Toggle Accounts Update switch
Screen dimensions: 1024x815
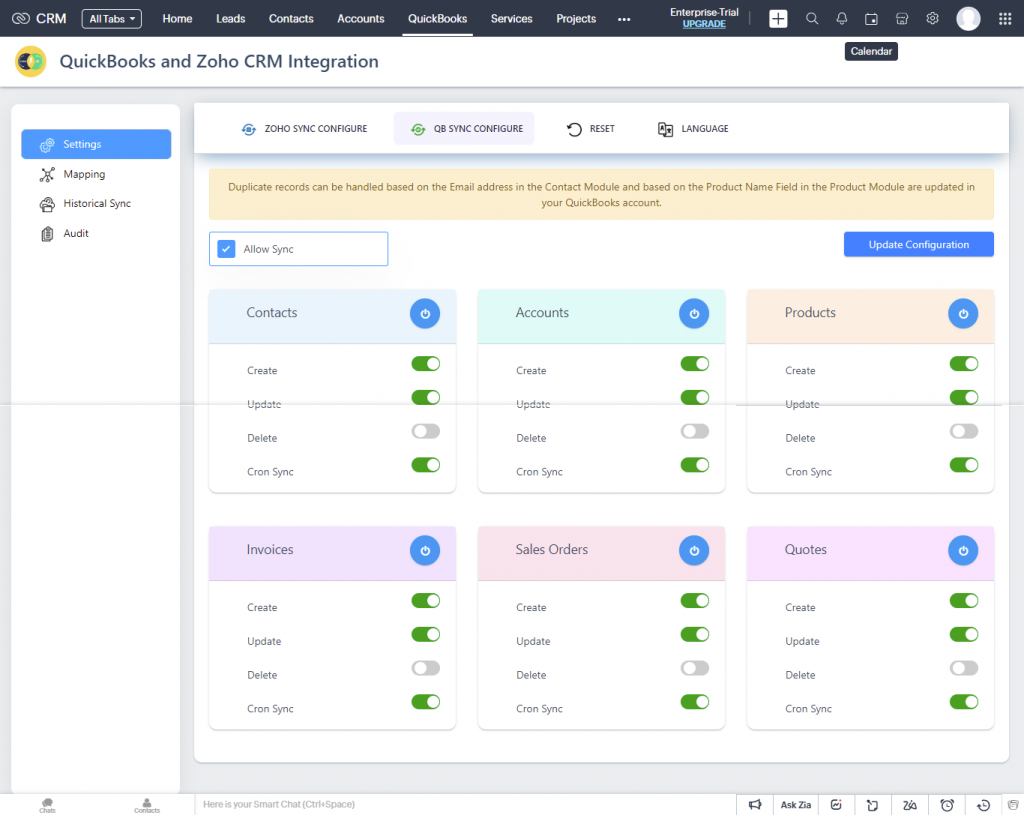[x=695, y=397]
